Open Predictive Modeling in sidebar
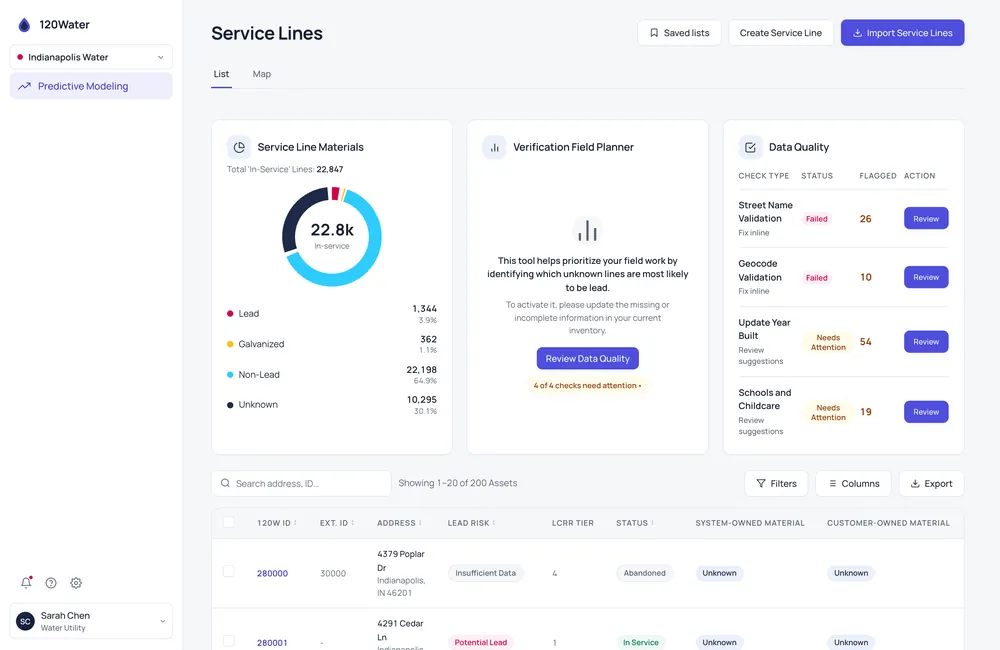This screenshot has height=650, width=1000. click(91, 86)
